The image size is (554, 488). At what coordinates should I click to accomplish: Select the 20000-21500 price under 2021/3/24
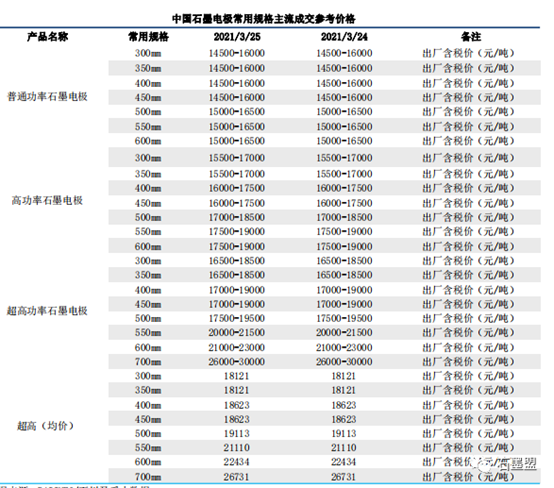coord(344,333)
